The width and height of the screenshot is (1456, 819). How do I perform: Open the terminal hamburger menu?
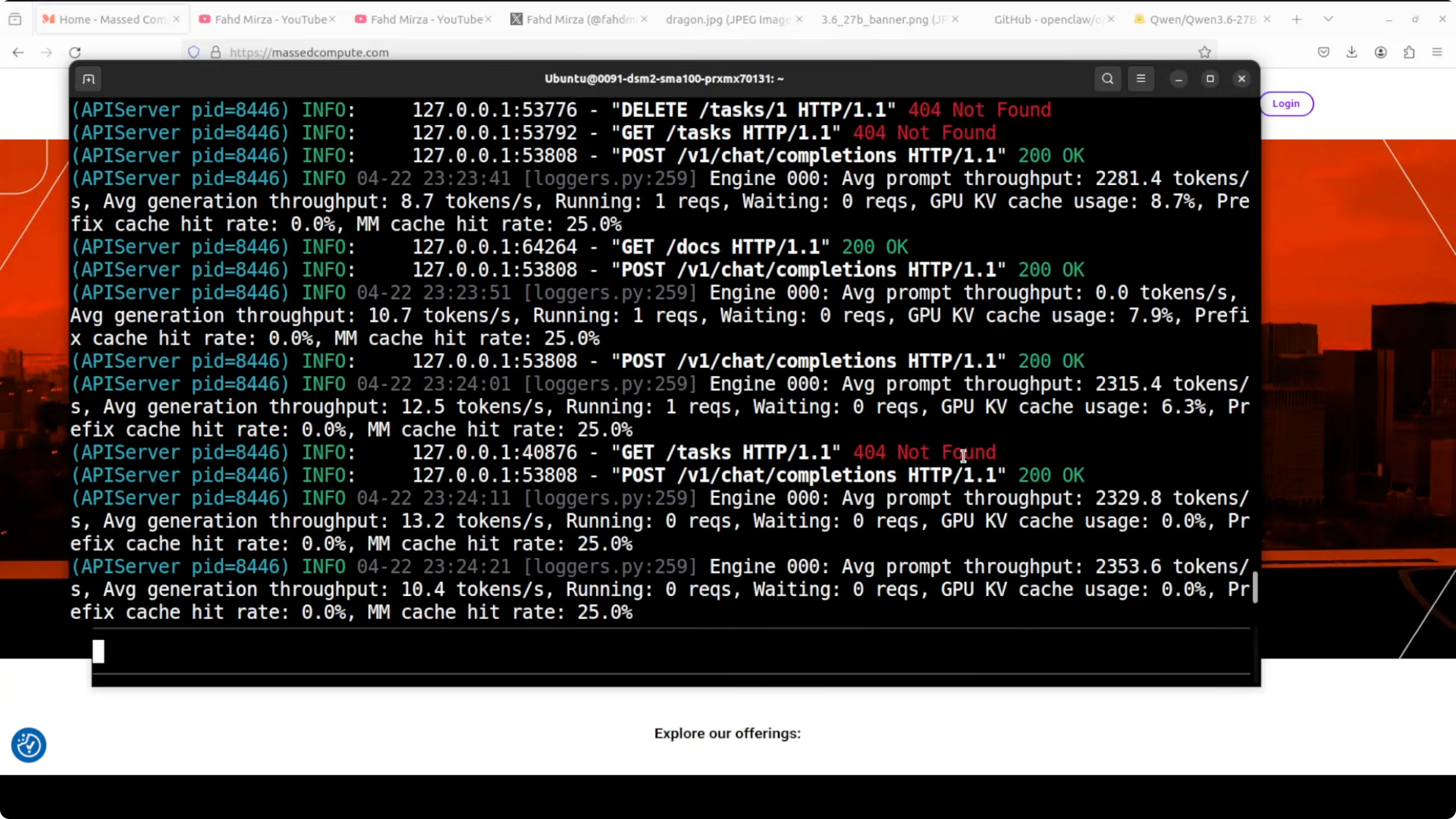tap(1141, 79)
